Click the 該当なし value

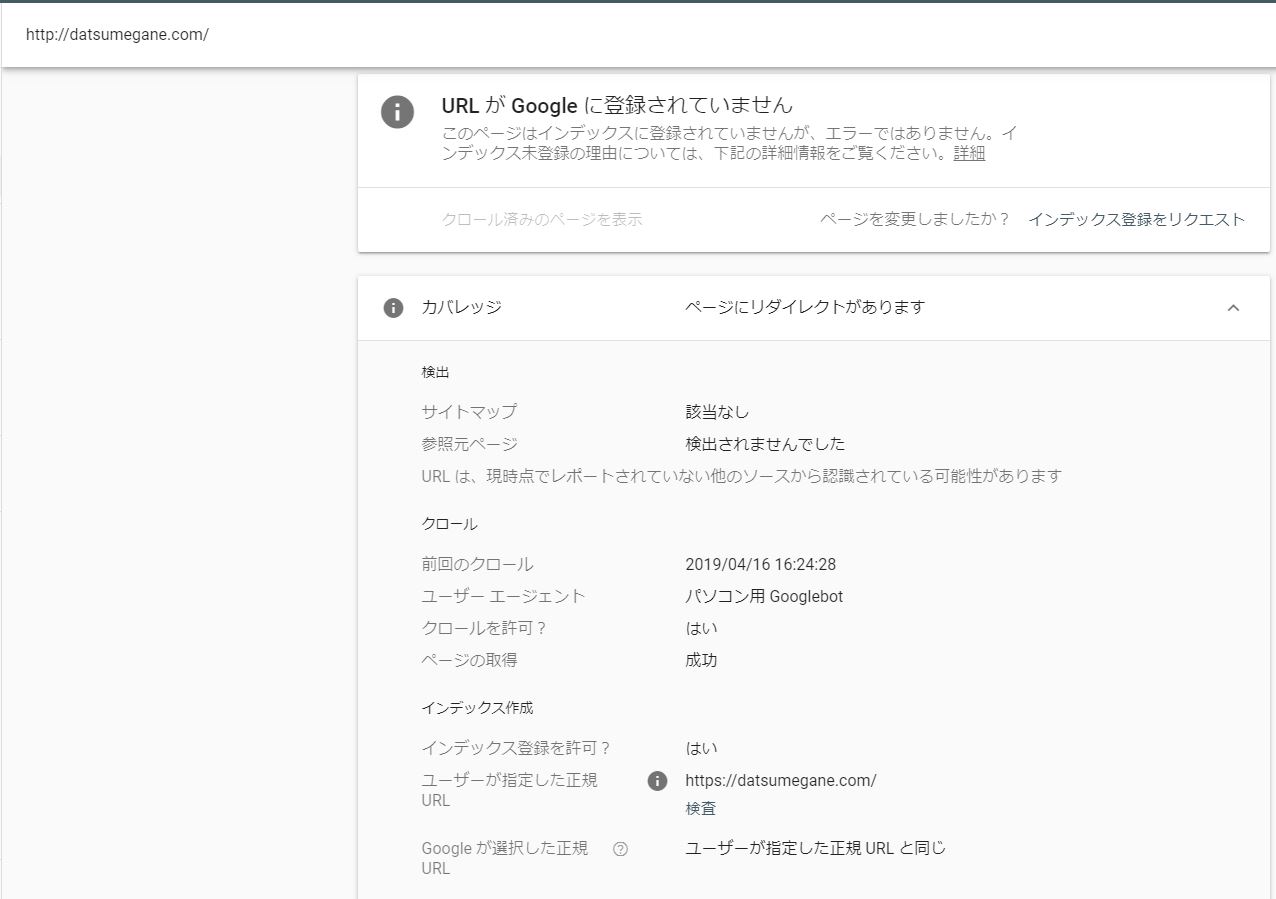point(717,411)
